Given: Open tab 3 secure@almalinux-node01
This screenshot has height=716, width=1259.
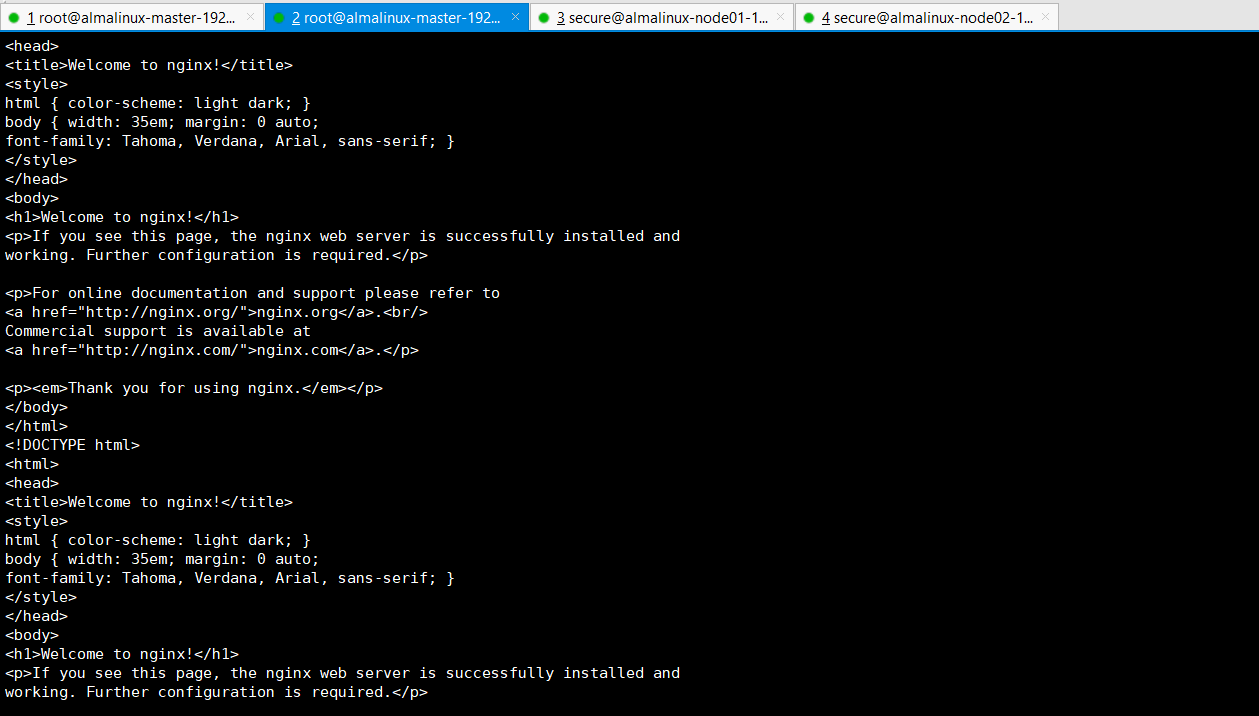Looking at the screenshot, I should click(x=662, y=17).
